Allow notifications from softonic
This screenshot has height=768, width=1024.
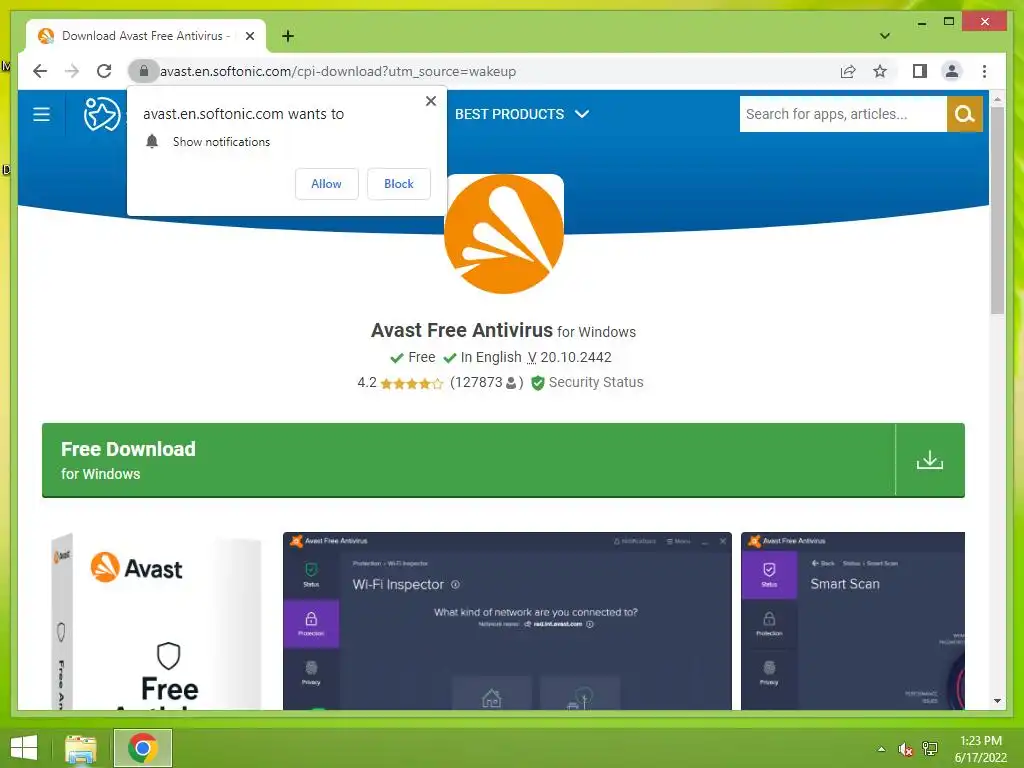(x=327, y=184)
